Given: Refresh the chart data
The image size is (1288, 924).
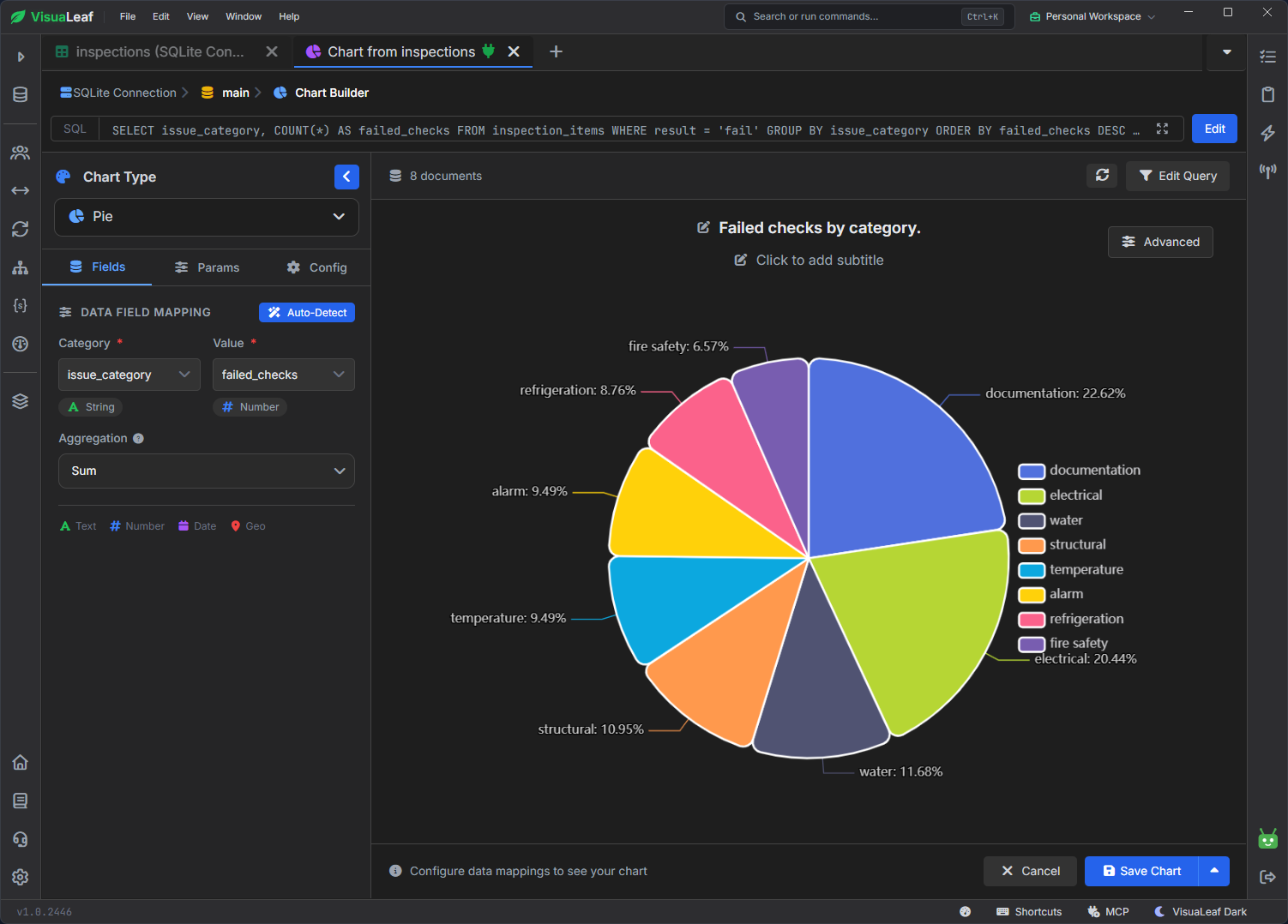Looking at the screenshot, I should tap(1103, 176).
